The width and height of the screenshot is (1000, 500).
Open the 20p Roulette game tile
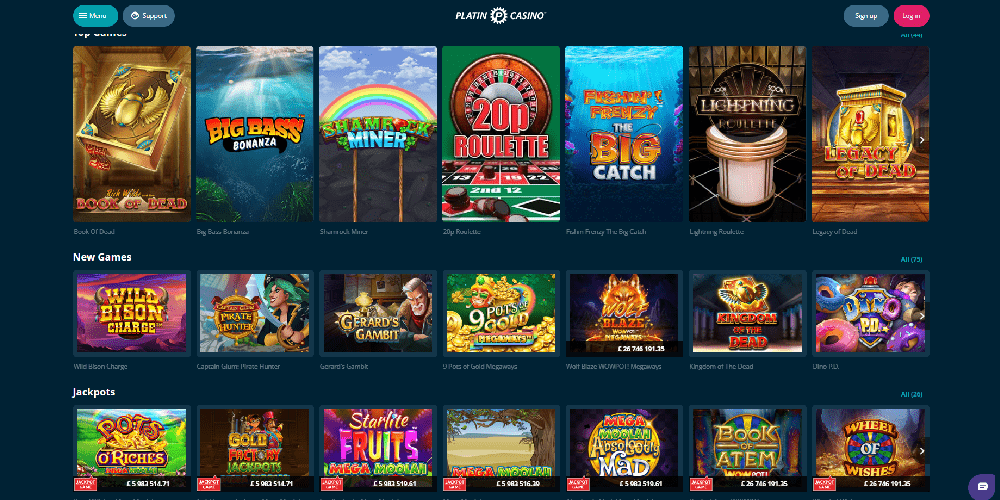tap(501, 134)
